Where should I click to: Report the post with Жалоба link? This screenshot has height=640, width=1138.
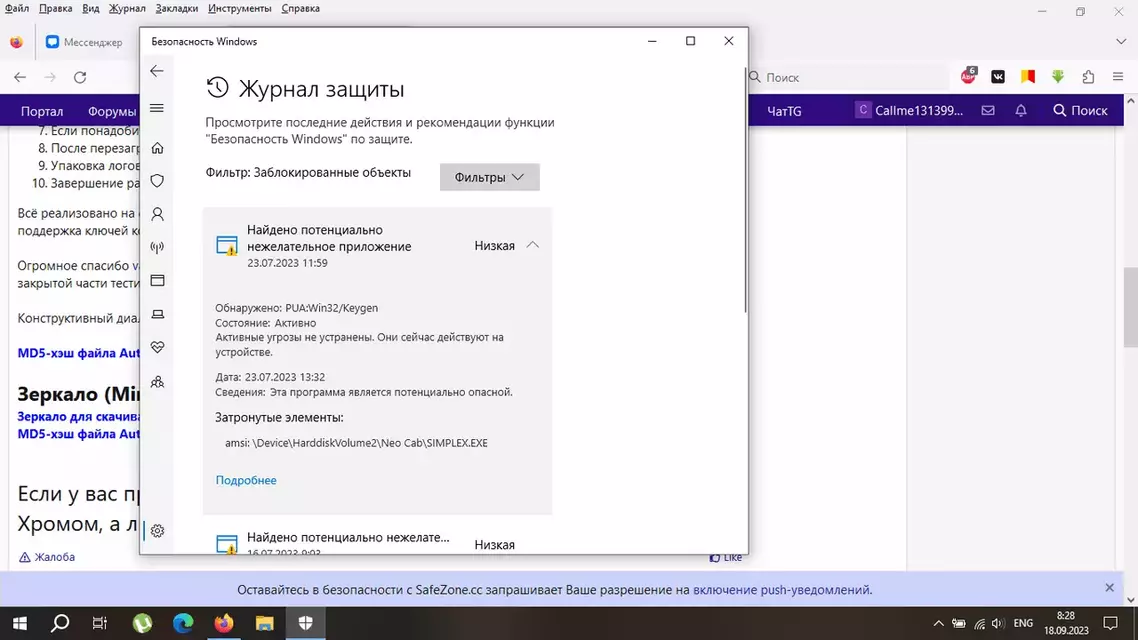point(46,557)
